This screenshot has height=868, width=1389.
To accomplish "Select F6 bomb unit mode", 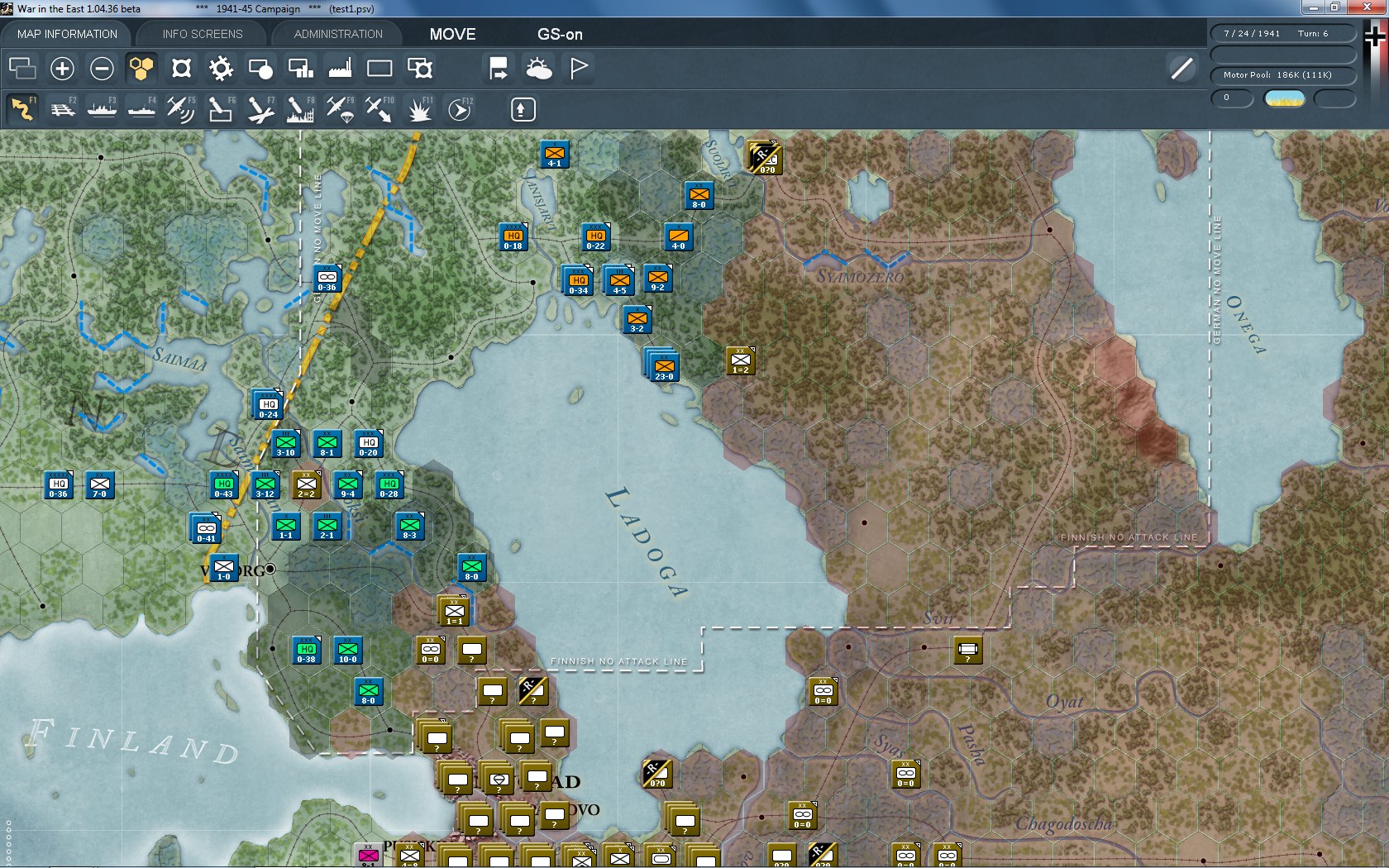I will pyautogui.click(x=221, y=109).
